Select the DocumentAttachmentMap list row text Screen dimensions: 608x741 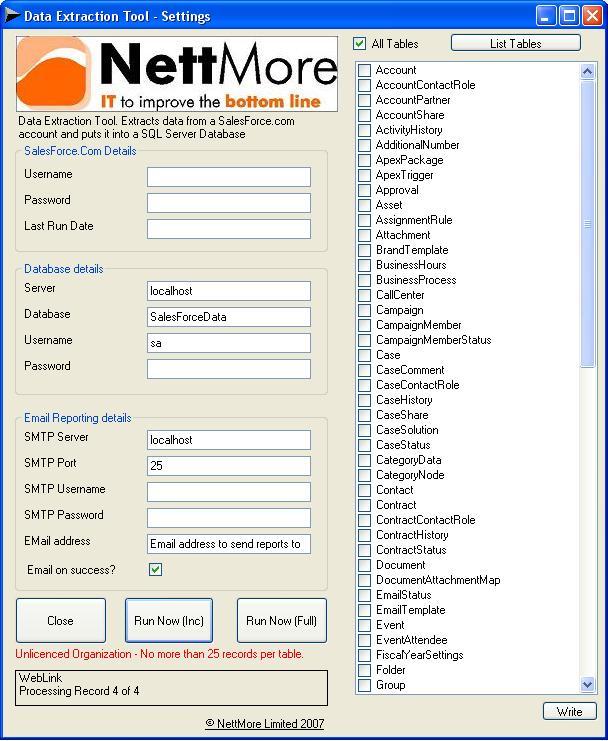click(438, 580)
